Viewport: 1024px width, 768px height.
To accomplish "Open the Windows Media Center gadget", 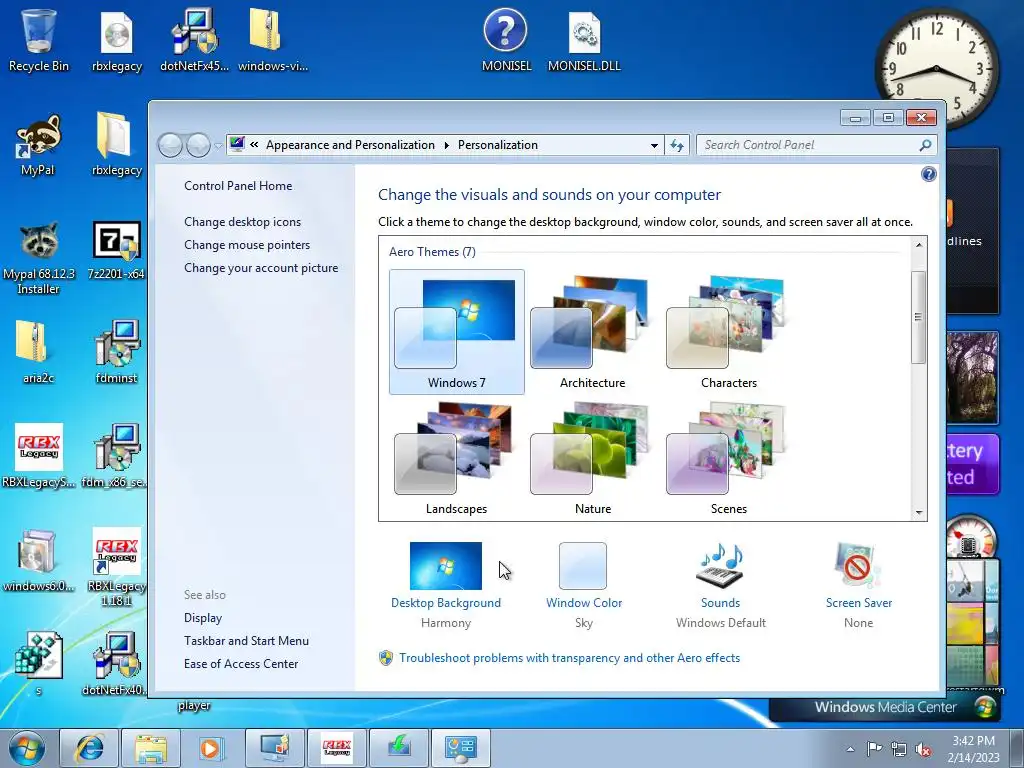I will [884, 707].
